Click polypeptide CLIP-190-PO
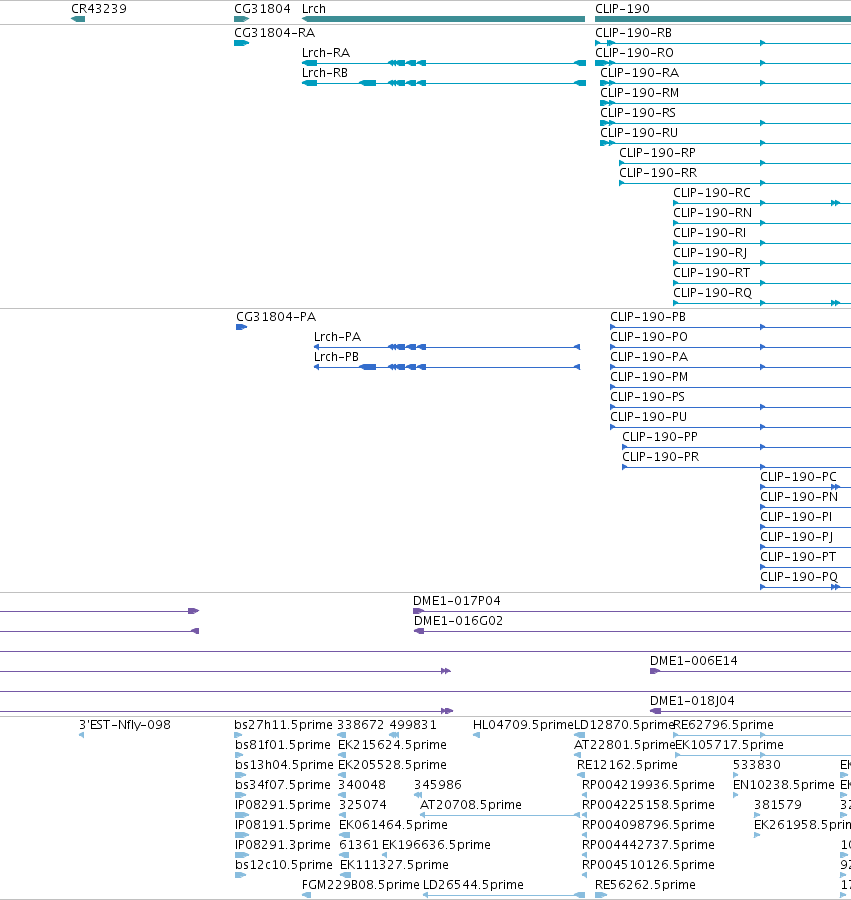Image resolution: width=851 pixels, height=900 pixels. (648, 337)
